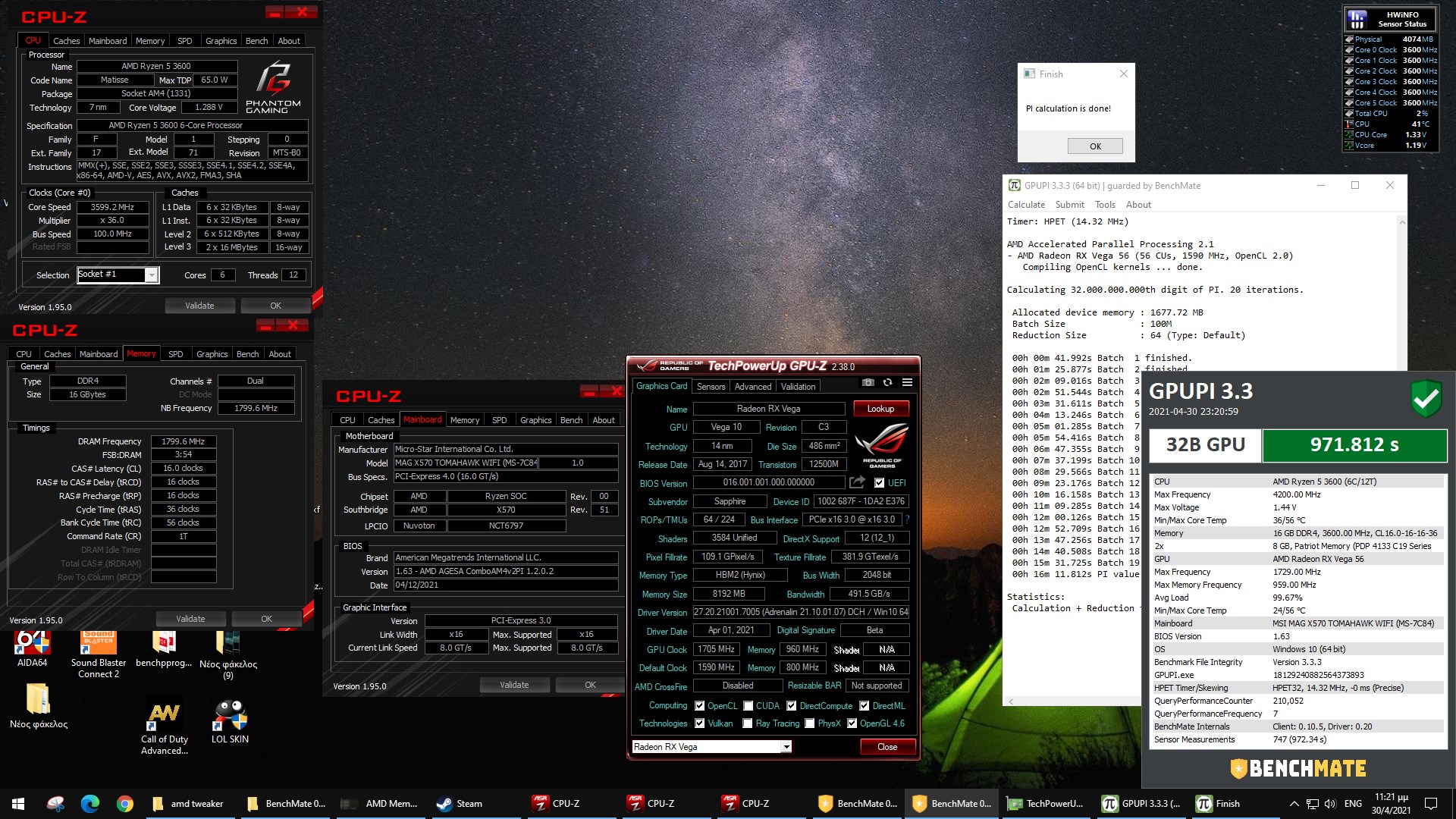Click the GPU-Z refresh icon
Image resolution: width=1456 pixels, height=819 pixels.
[887, 382]
